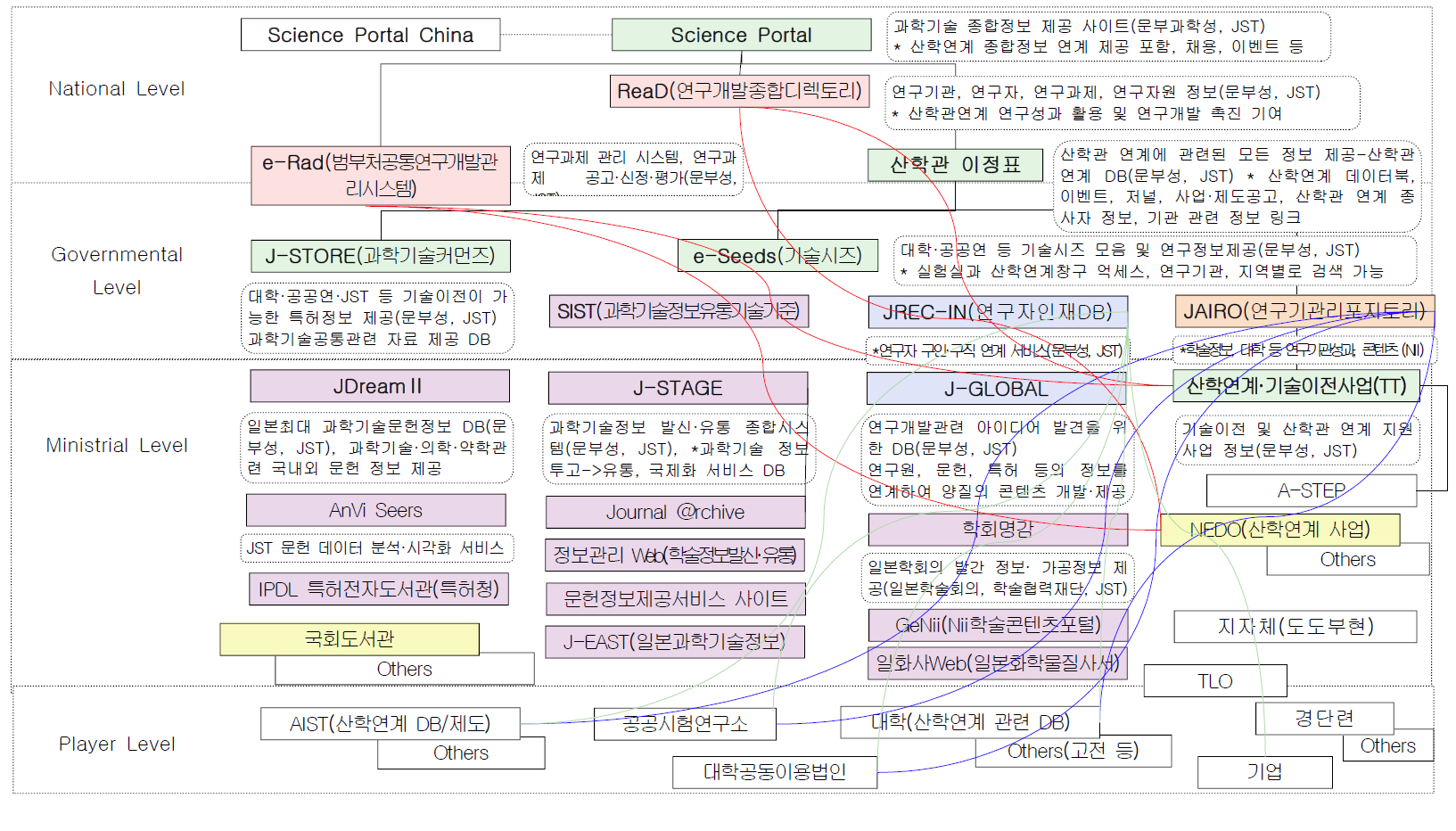Click the A-STEP box
Screen dimensions: 1456x831
coord(1312,490)
